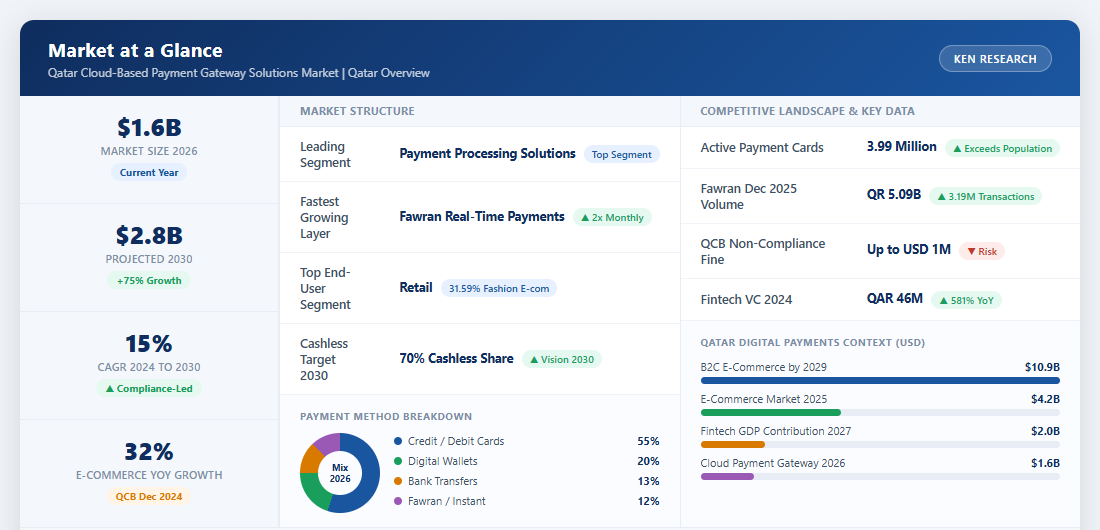Click the Mix 2026 donut chart center

[x=340, y=472]
